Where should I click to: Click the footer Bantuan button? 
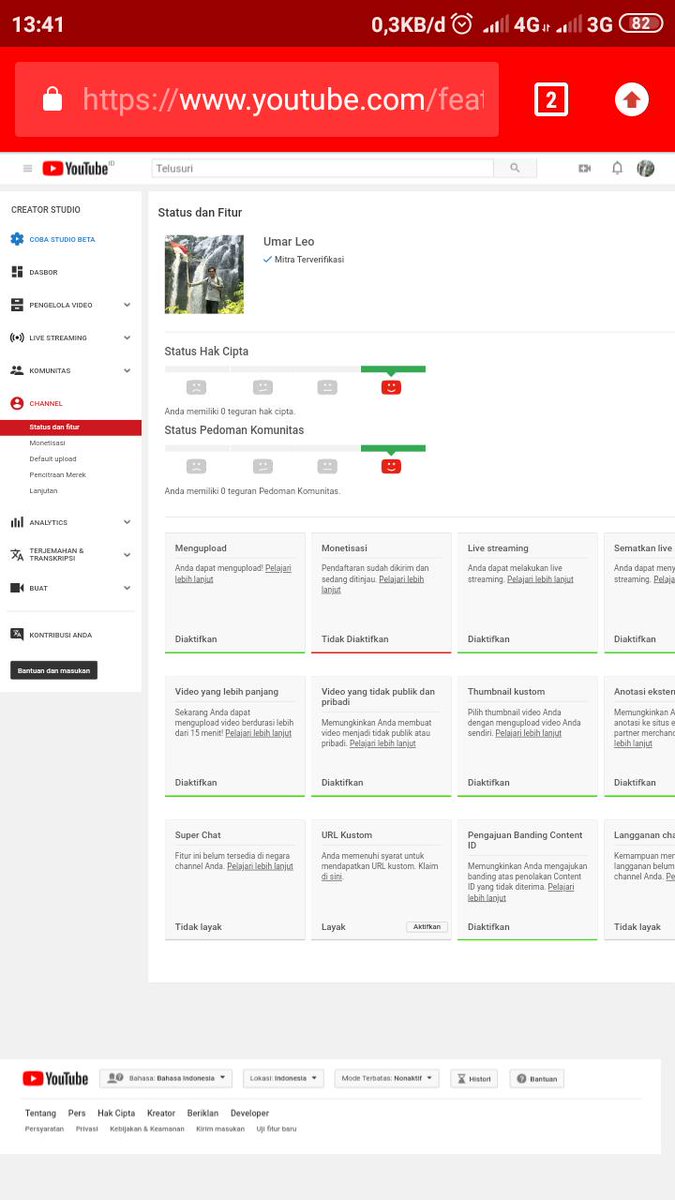click(x=537, y=1079)
